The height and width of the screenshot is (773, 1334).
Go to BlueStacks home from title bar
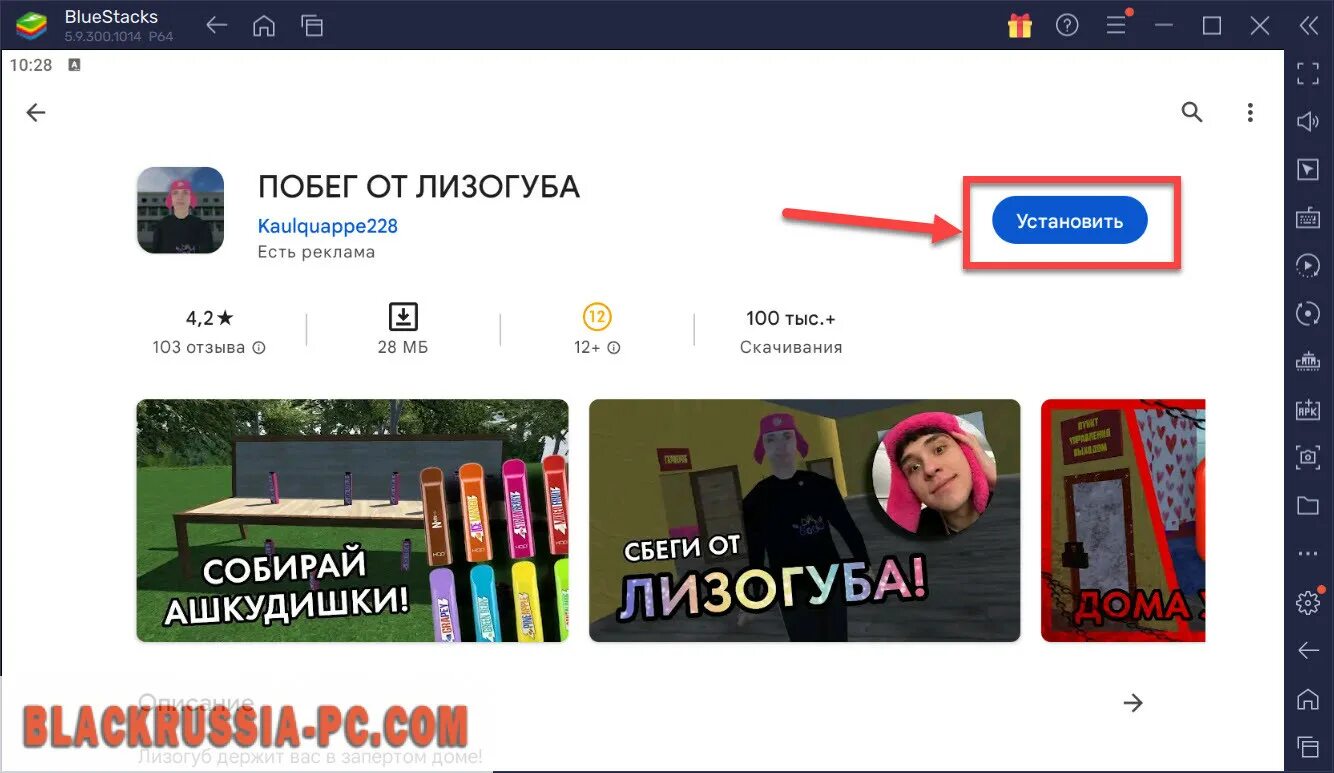click(x=264, y=26)
